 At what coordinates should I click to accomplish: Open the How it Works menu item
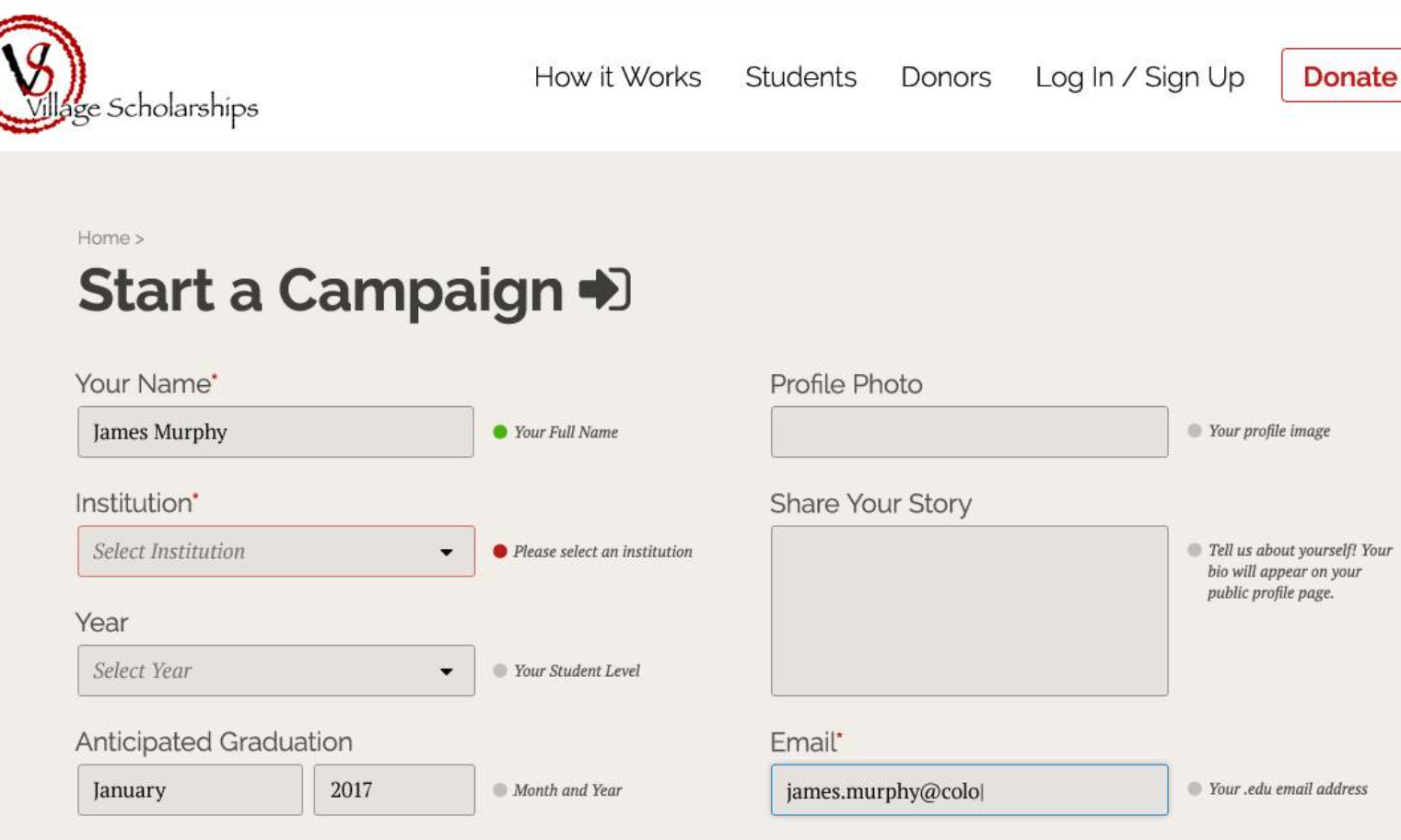click(617, 77)
